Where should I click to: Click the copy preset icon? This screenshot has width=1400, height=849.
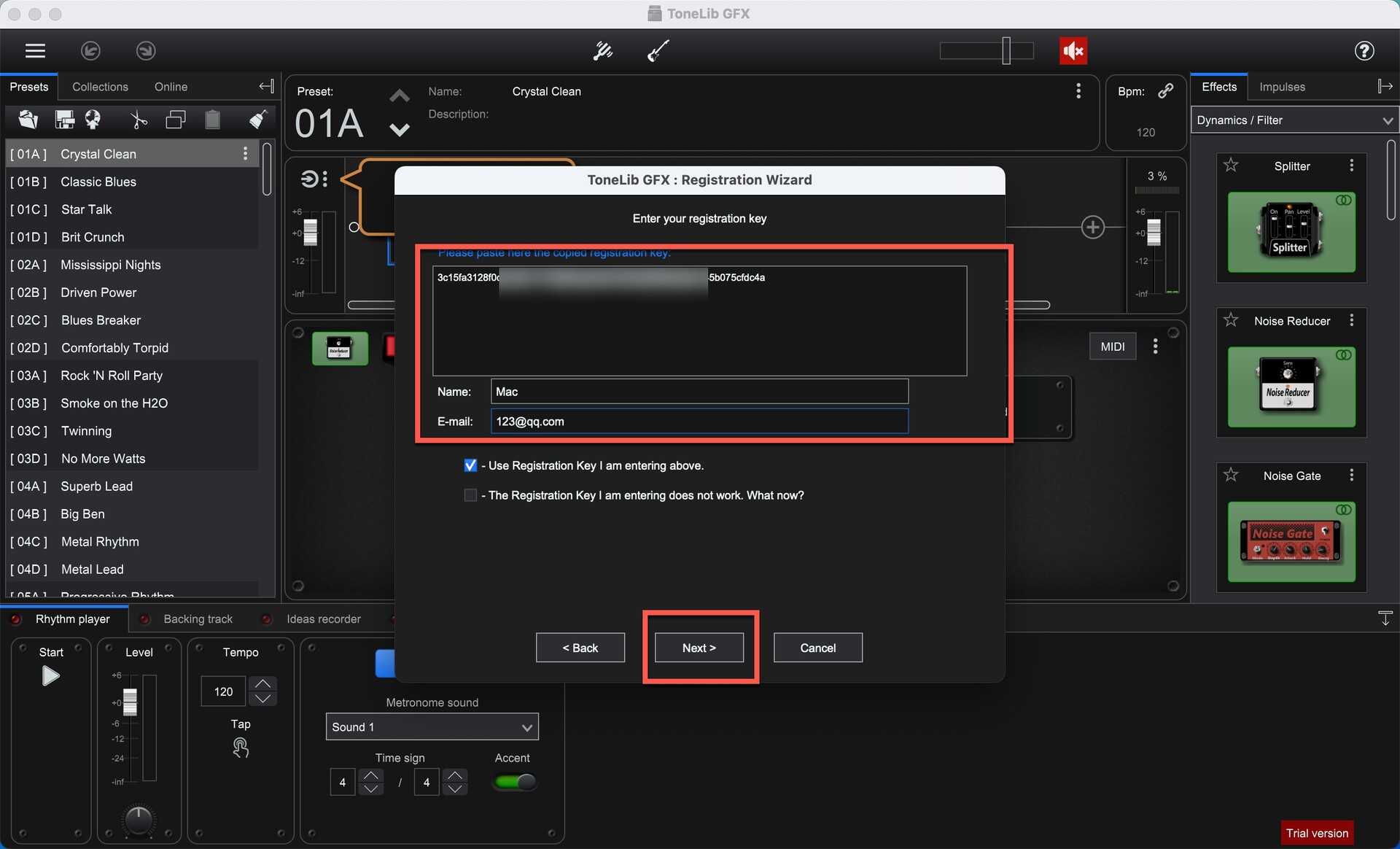click(x=176, y=120)
